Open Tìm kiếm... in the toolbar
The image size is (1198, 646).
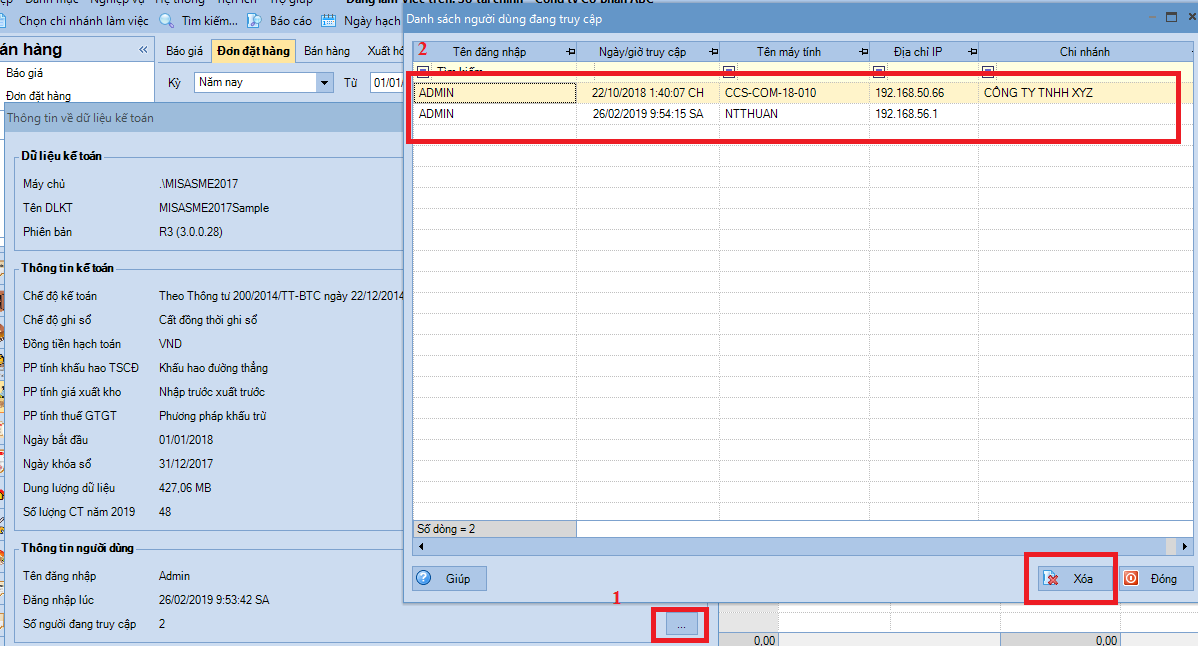pos(209,21)
